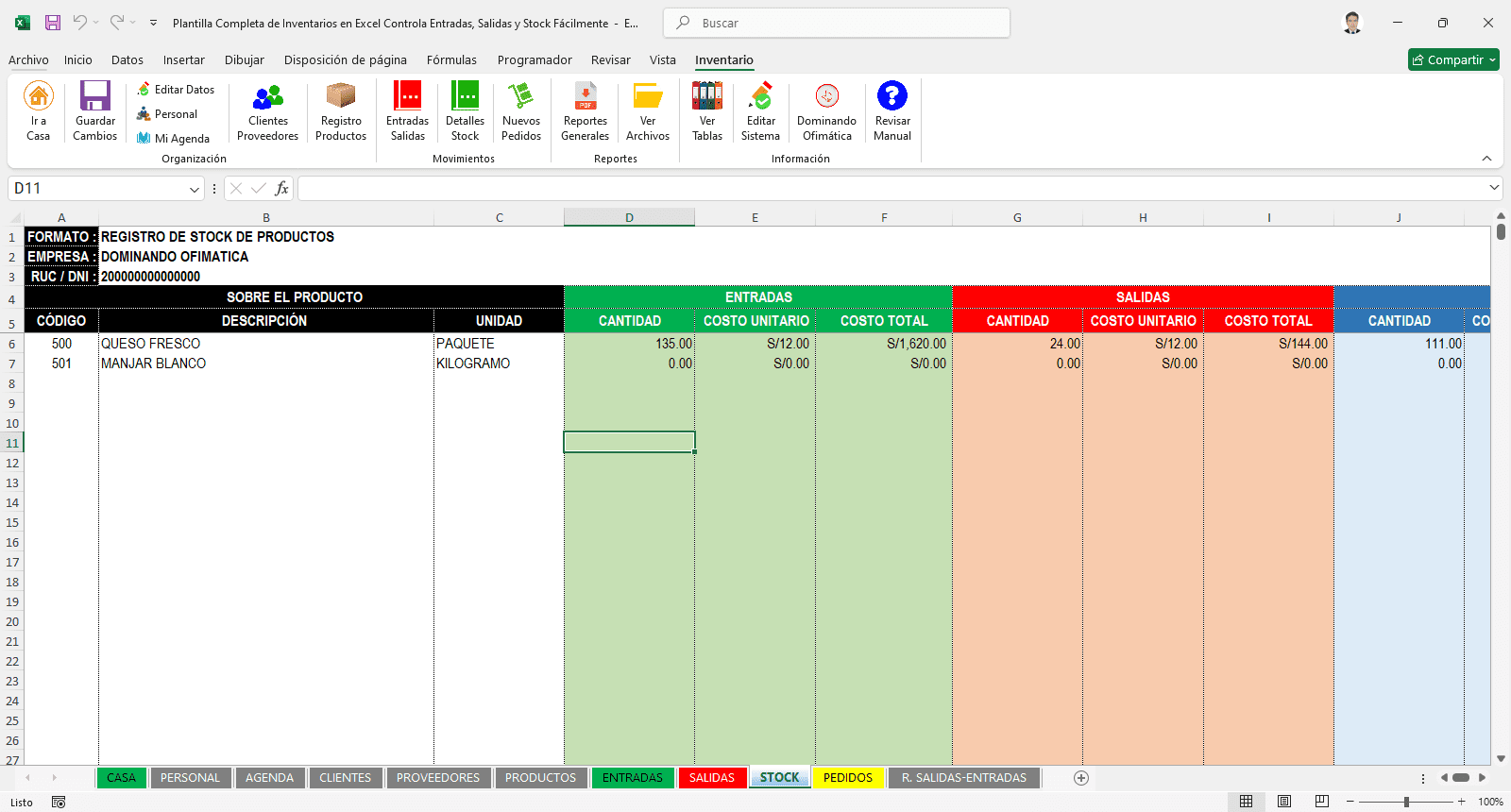Expand the Name Box dropdown

point(194,189)
